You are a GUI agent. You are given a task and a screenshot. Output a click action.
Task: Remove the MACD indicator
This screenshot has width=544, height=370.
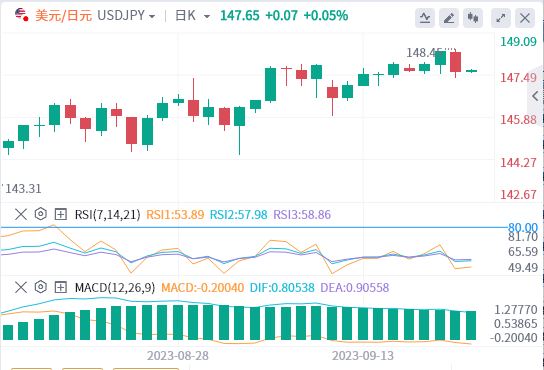tap(21, 287)
